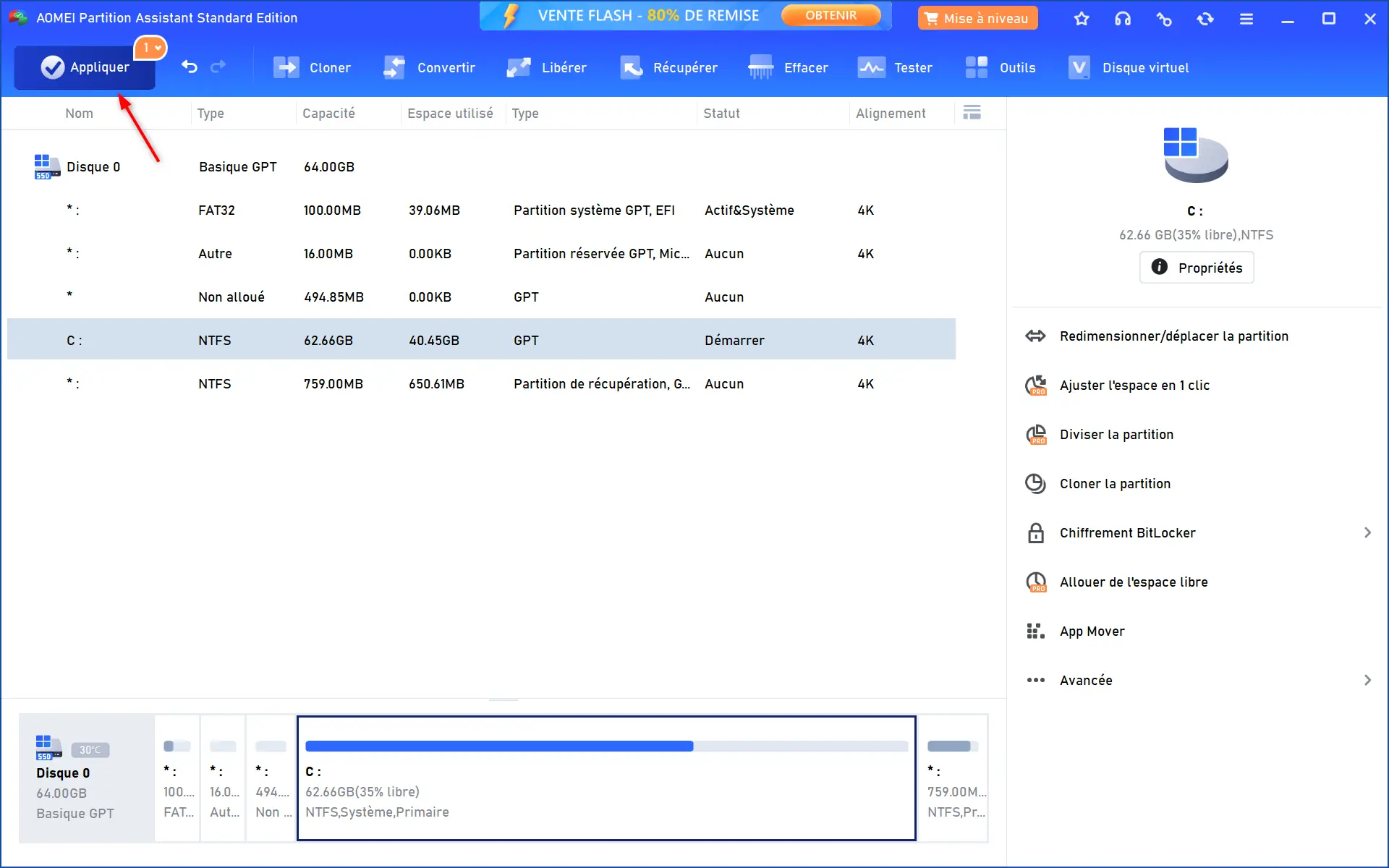This screenshot has width=1389, height=868.
Task: Open App Mover
Action: (1092, 631)
